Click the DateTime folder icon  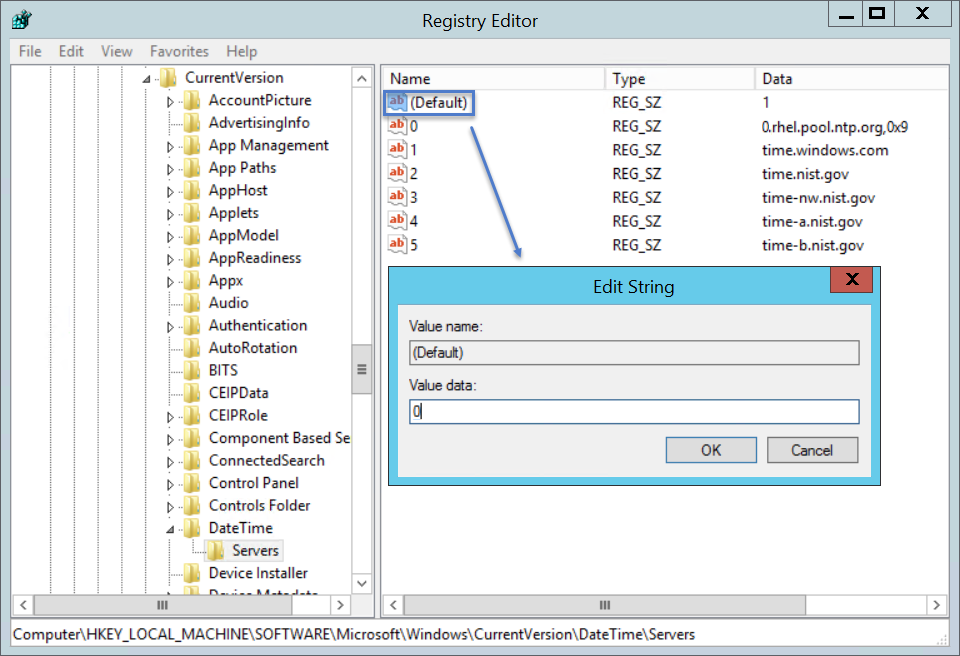[x=194, y=527]
